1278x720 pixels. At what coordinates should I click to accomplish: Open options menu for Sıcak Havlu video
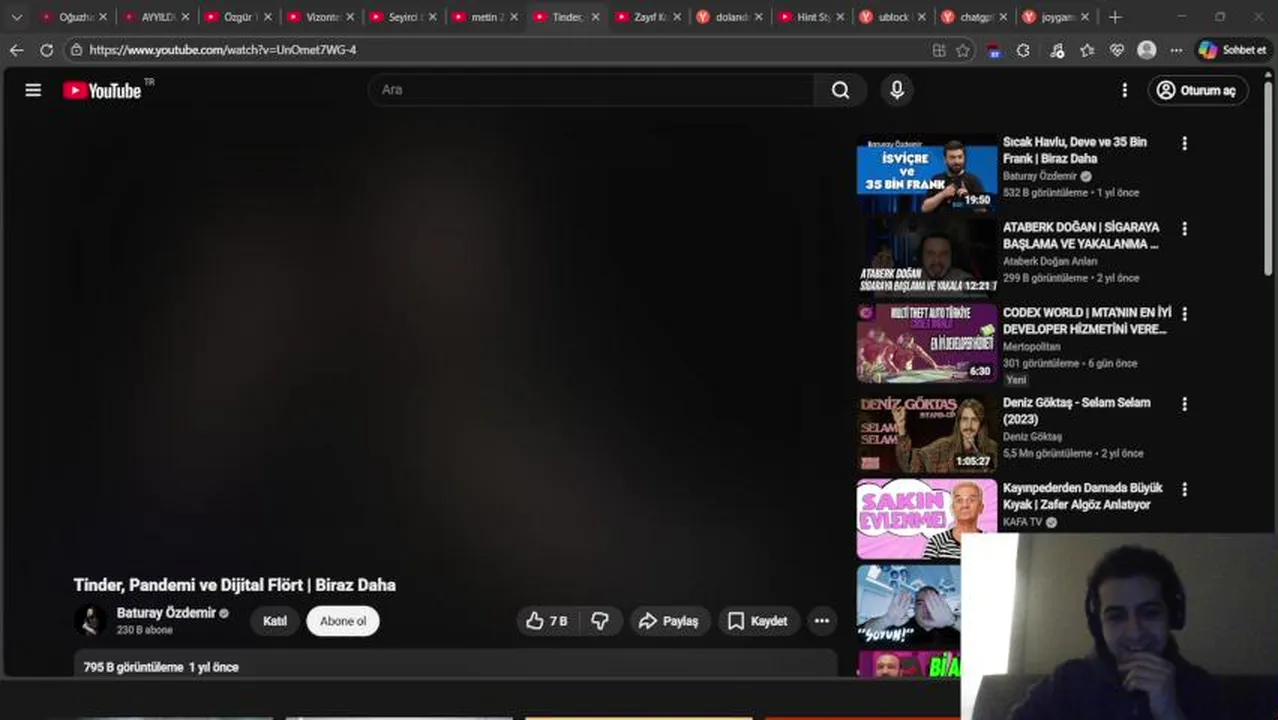click(1184, 143)
